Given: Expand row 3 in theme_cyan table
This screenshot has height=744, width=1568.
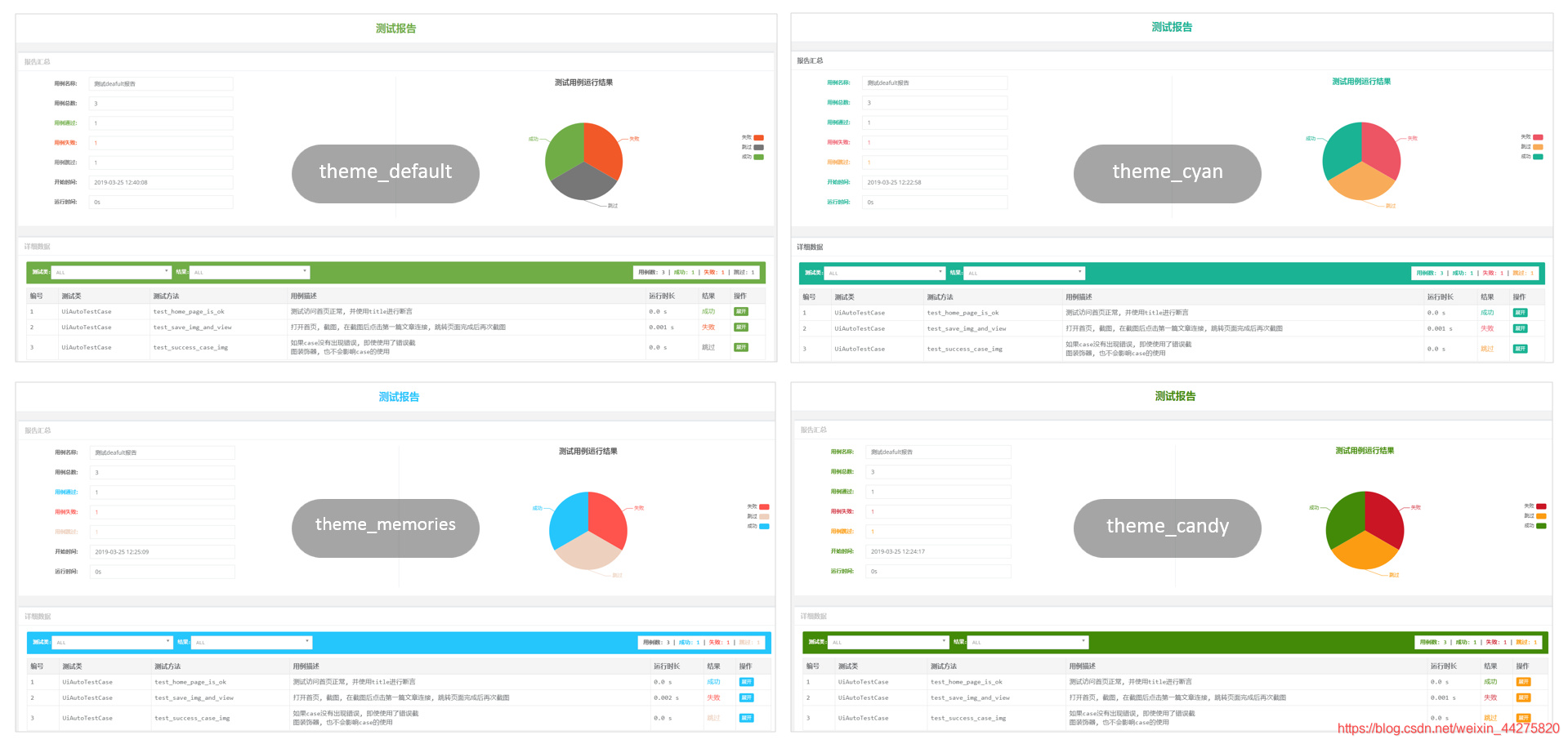Looking at the screenshot, I should click(1520, 349).
